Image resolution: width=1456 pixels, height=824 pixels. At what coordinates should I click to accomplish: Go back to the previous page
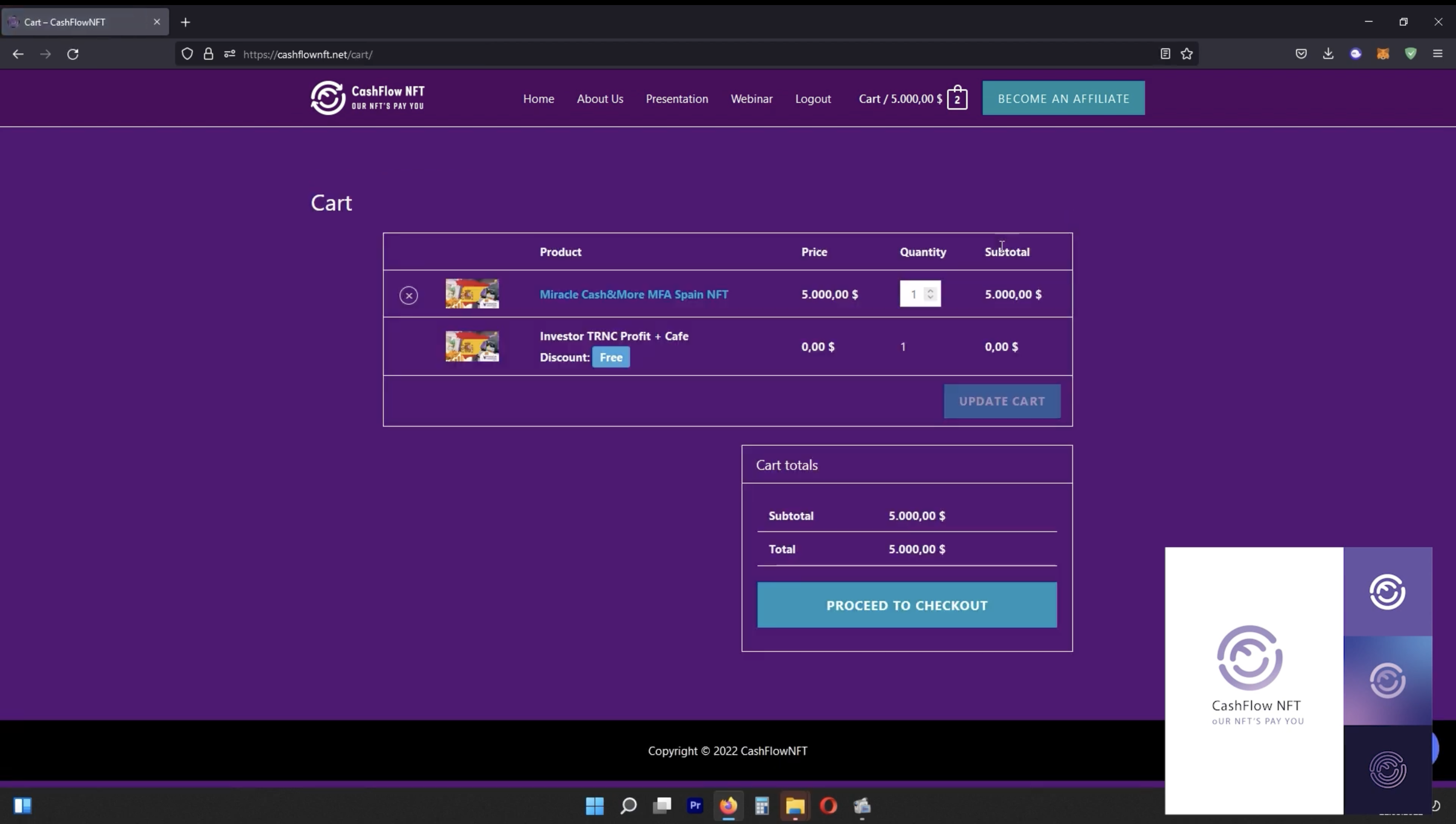coord(18,54)
